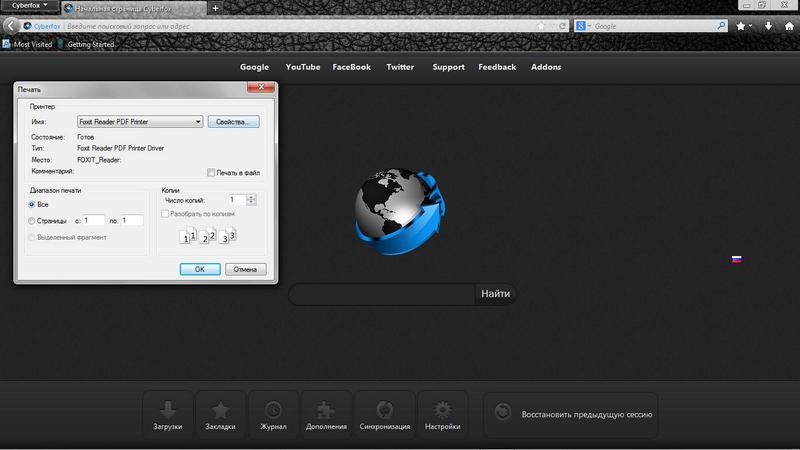
Task: Open Закладки bookmarks shortcut
Action: pyautogui.click(x=220, y=415)
